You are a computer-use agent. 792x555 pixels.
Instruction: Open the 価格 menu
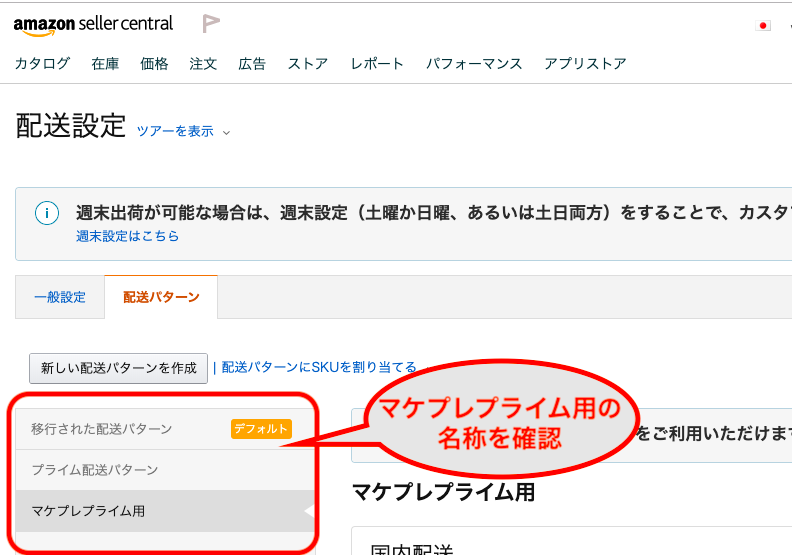coord(154,64)
